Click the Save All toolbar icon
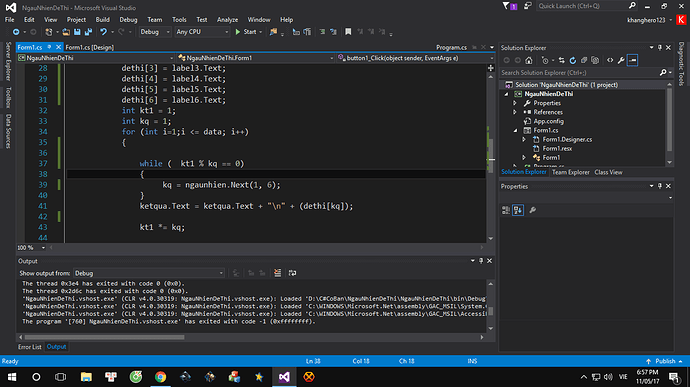Image resolution: width=690 pixels, height=387 pixels. pyautogui.click(x=88, y=32)
